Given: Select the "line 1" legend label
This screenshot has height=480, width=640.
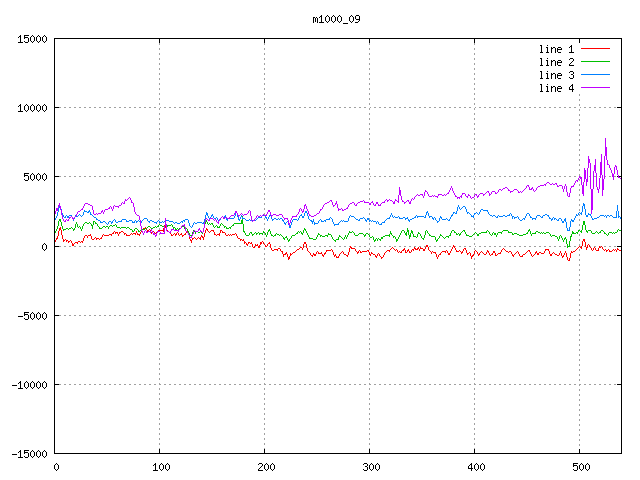Looking at the screenshot, I should coord(556,49).
